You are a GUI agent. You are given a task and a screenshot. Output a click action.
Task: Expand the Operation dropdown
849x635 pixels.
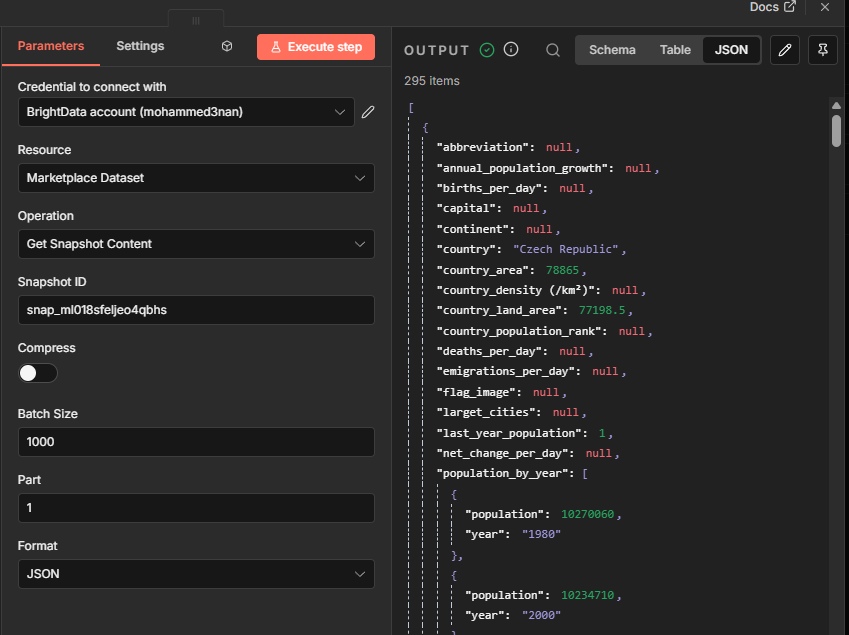196,244
